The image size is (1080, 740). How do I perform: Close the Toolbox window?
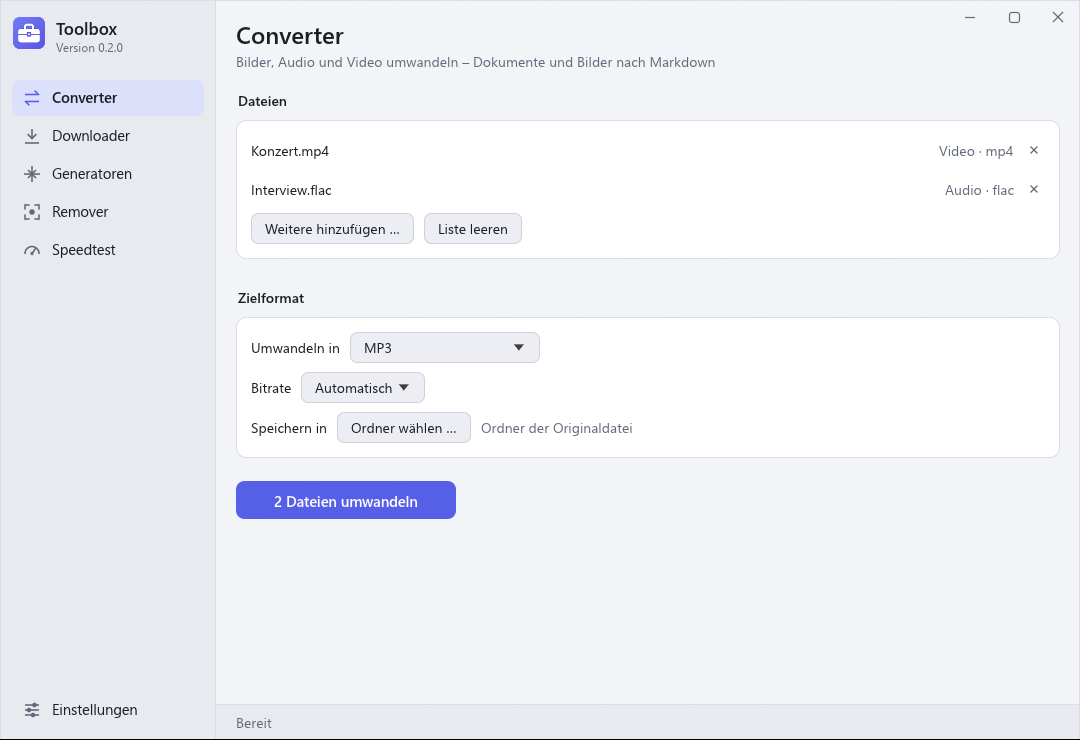1058,17
